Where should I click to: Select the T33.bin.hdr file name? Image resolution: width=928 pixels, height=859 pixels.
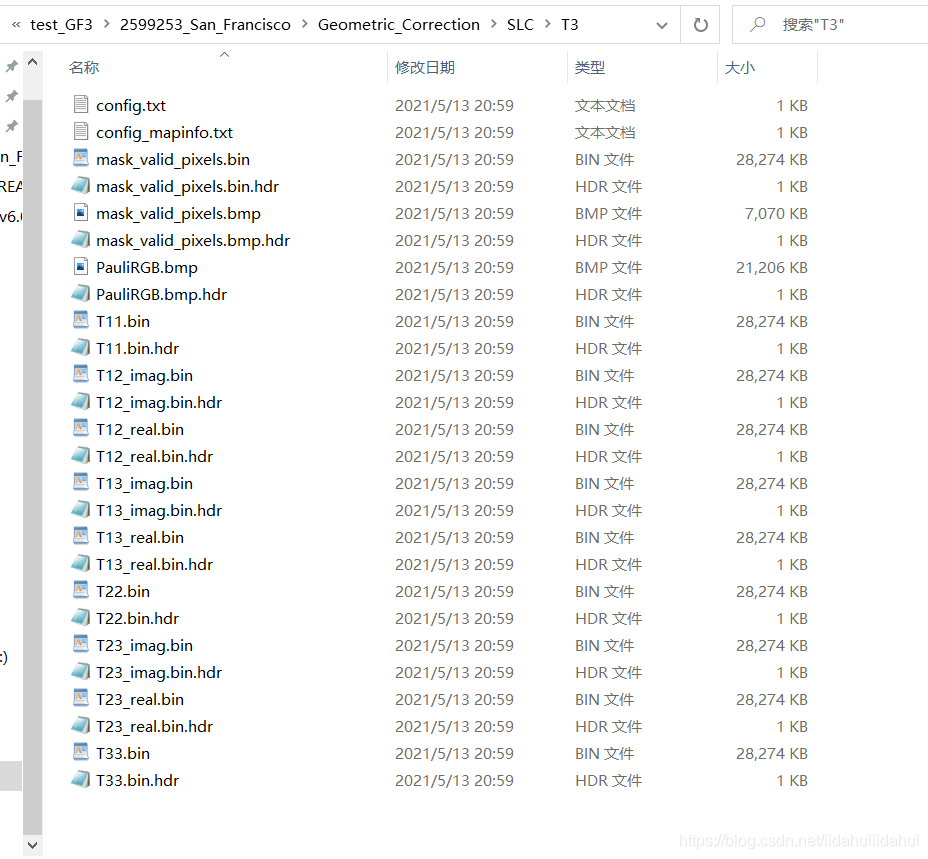[x=137, y=780]
